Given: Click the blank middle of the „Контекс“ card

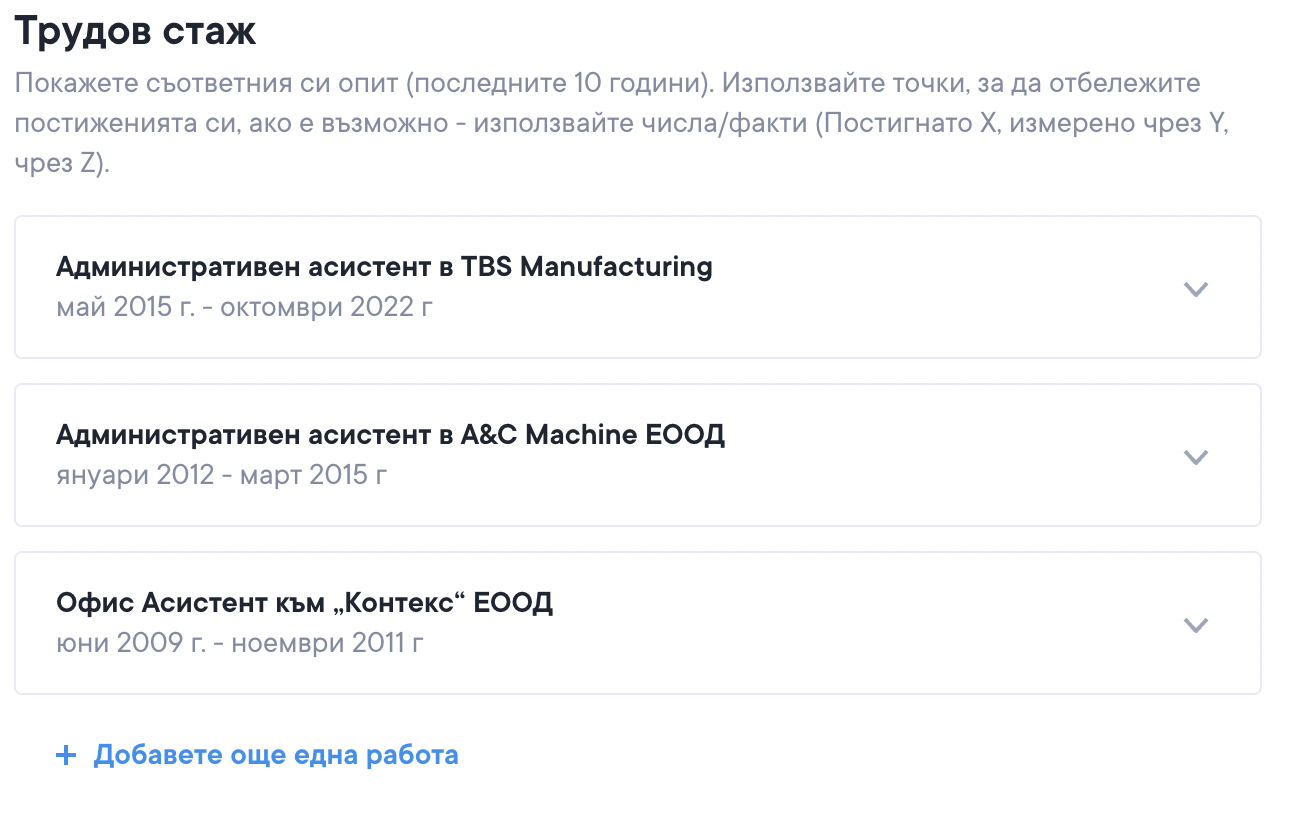Looking at the screenshot, I should tap(850, 624).
